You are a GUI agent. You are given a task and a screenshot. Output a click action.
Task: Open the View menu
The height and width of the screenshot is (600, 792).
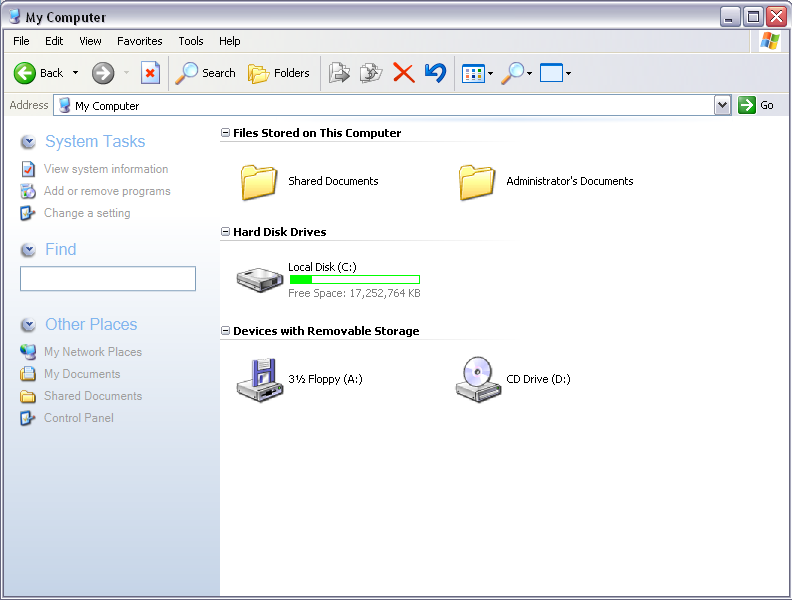(x=90, y=41)
